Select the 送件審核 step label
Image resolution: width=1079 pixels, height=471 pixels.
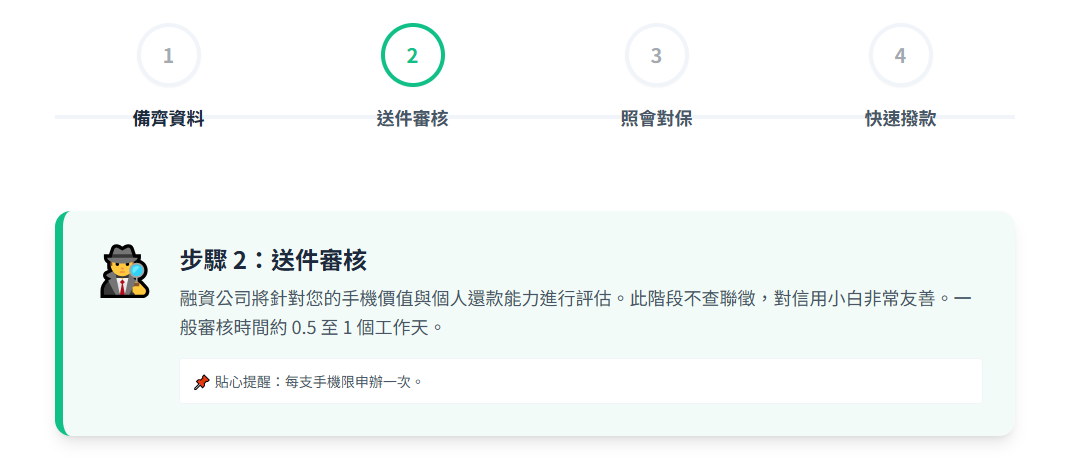[412, 119]
